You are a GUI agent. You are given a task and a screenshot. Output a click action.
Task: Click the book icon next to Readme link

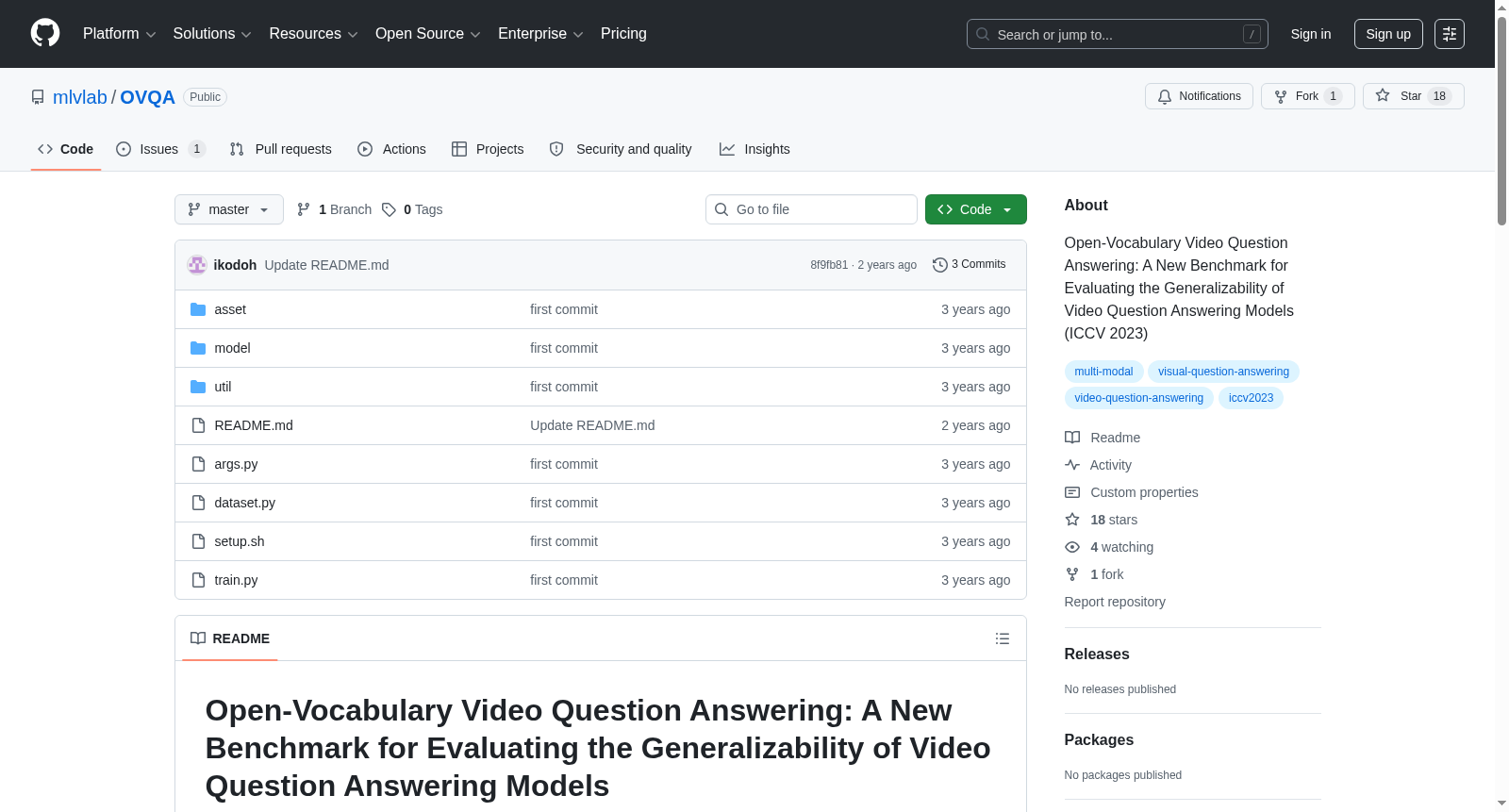pyautogui.click(x=1072, y=438)
